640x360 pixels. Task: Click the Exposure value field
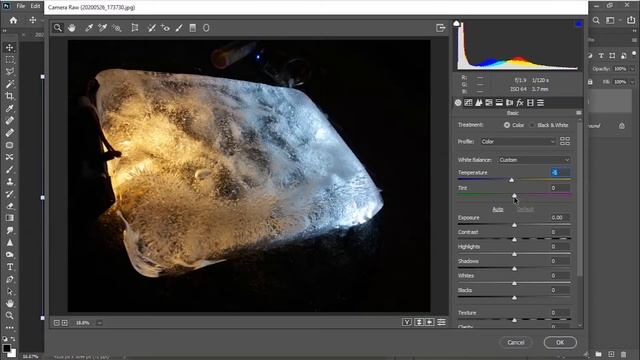(559, 218)
